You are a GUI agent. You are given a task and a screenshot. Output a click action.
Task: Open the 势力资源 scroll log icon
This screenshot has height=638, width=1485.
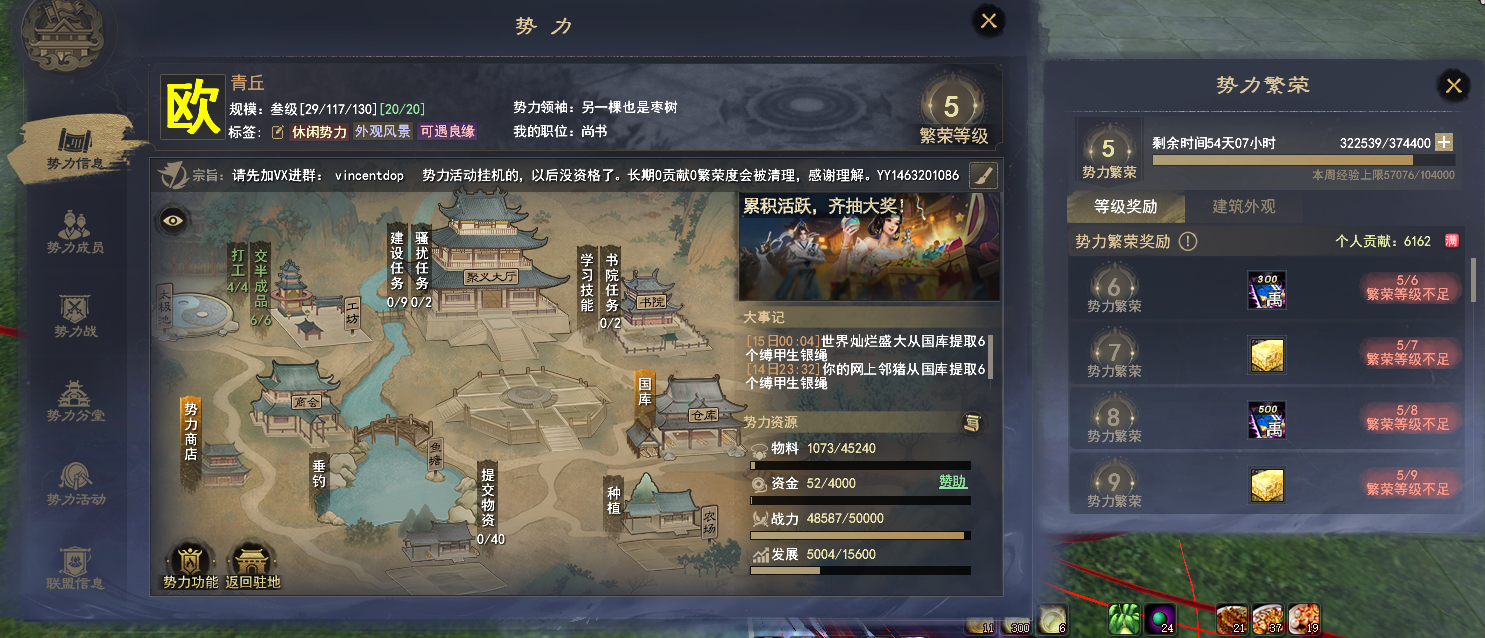tap(970, 423)
